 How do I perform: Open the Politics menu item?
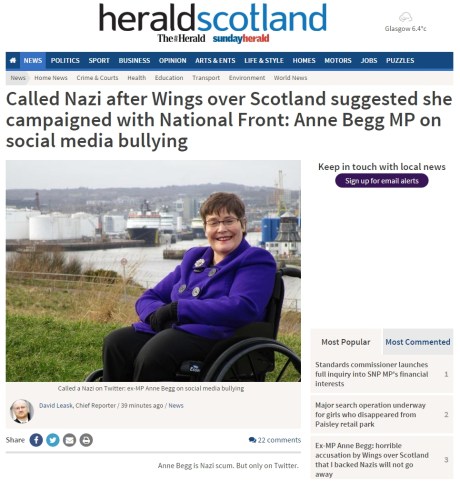tap(65, 61)
